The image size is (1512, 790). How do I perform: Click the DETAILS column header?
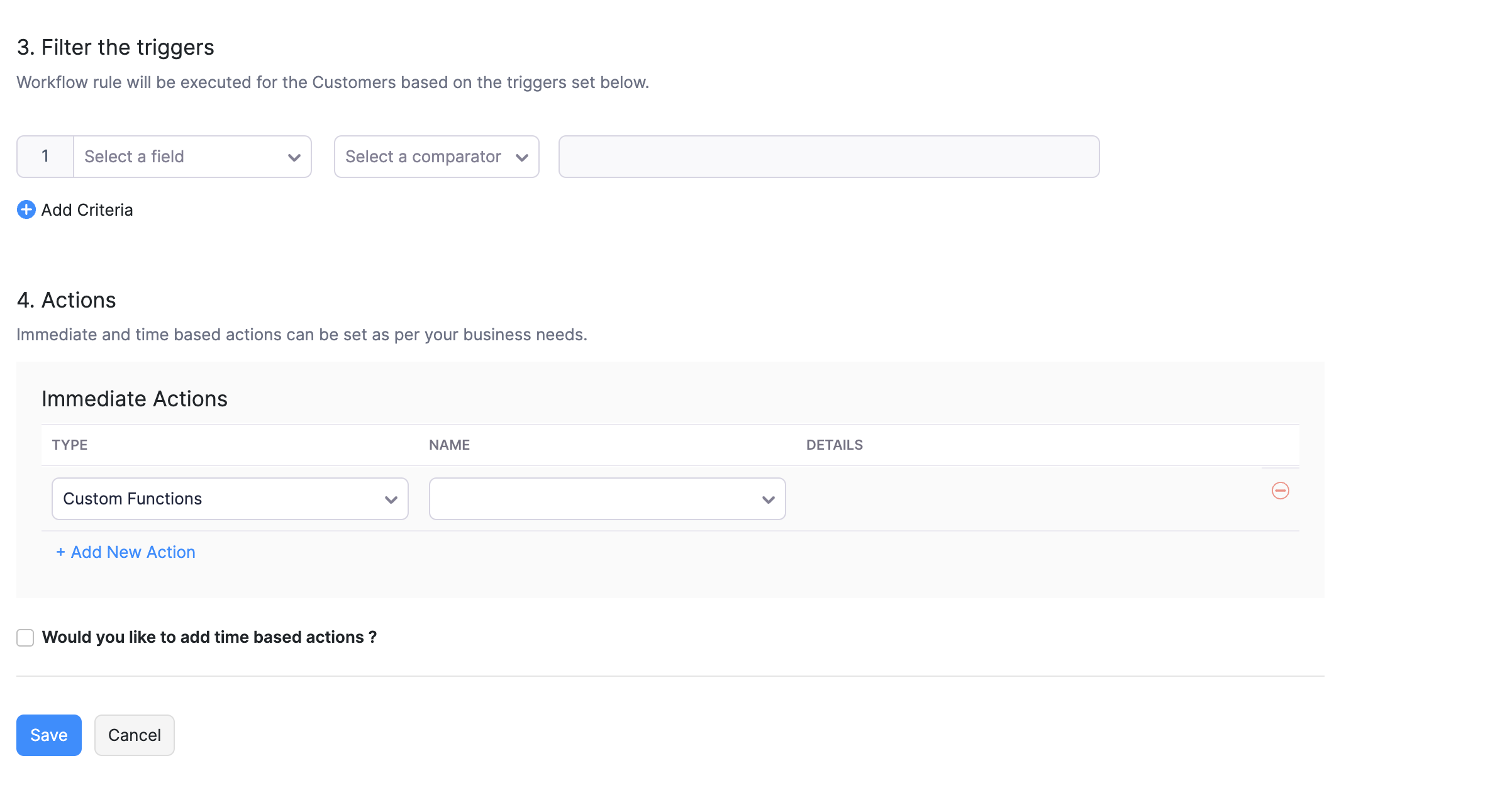[x=835, y=445]
